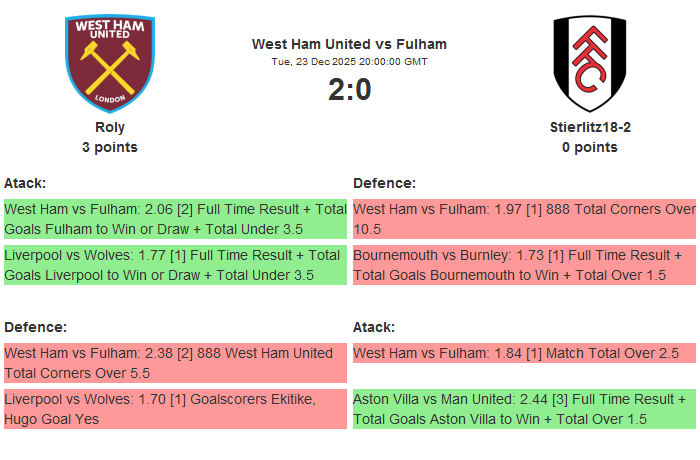700x460 pixels.
Task: Click the Fulham FC crest logo
Action: coord(589,62)
